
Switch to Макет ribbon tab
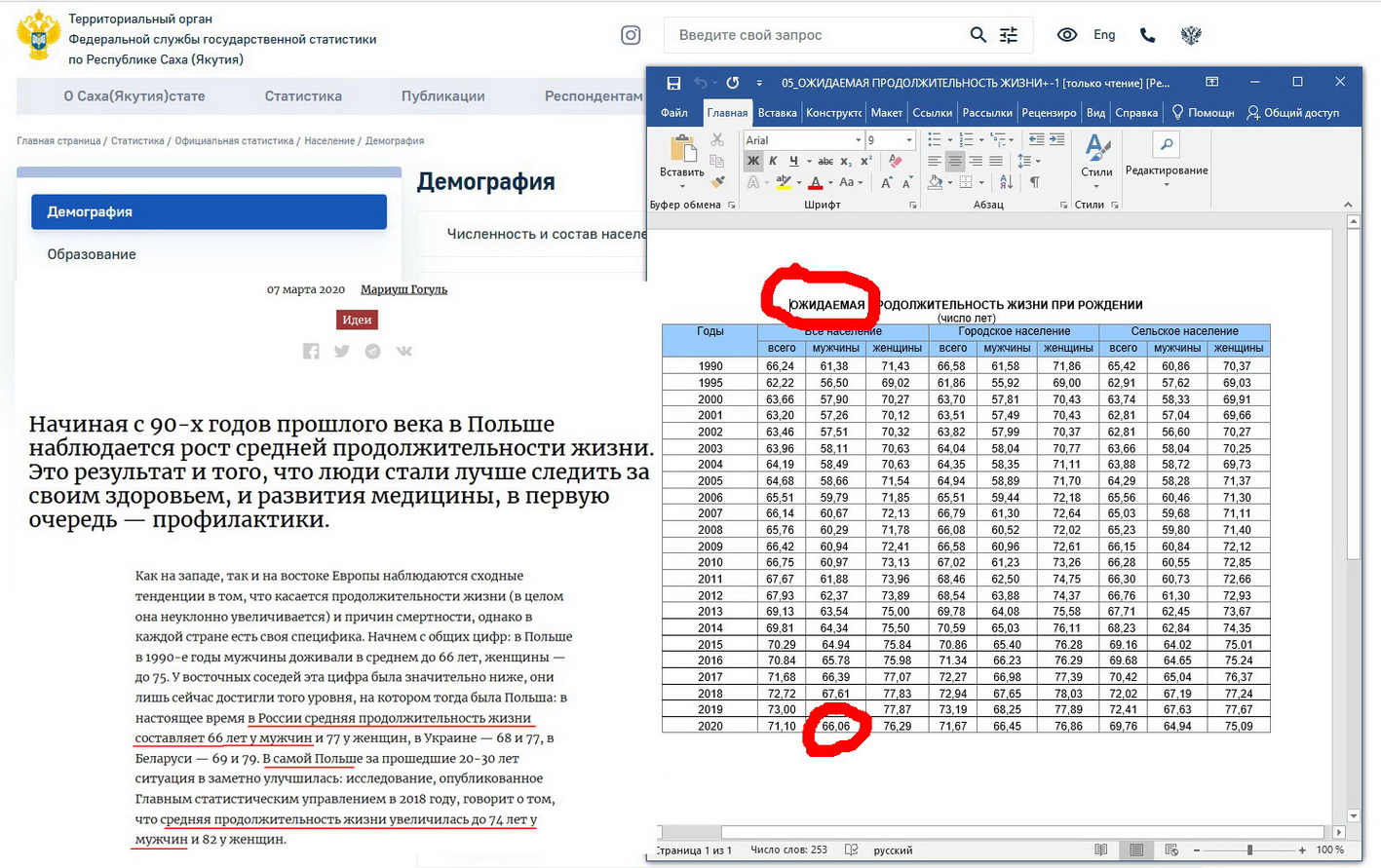click(886, 113)
